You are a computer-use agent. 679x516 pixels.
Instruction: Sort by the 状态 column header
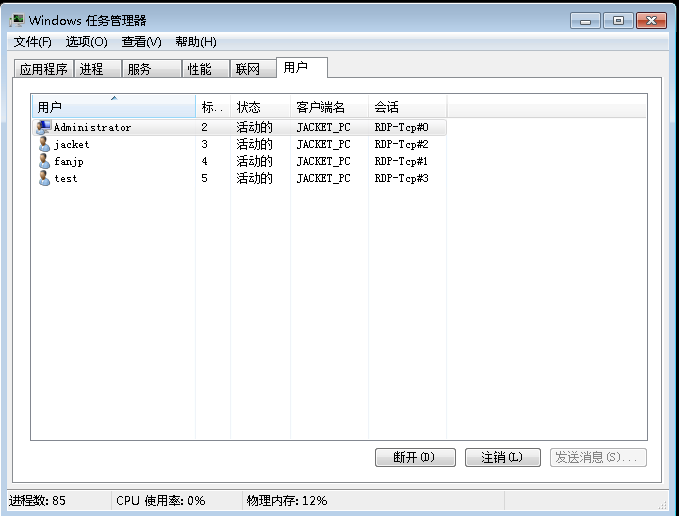(x=260, y=106)
